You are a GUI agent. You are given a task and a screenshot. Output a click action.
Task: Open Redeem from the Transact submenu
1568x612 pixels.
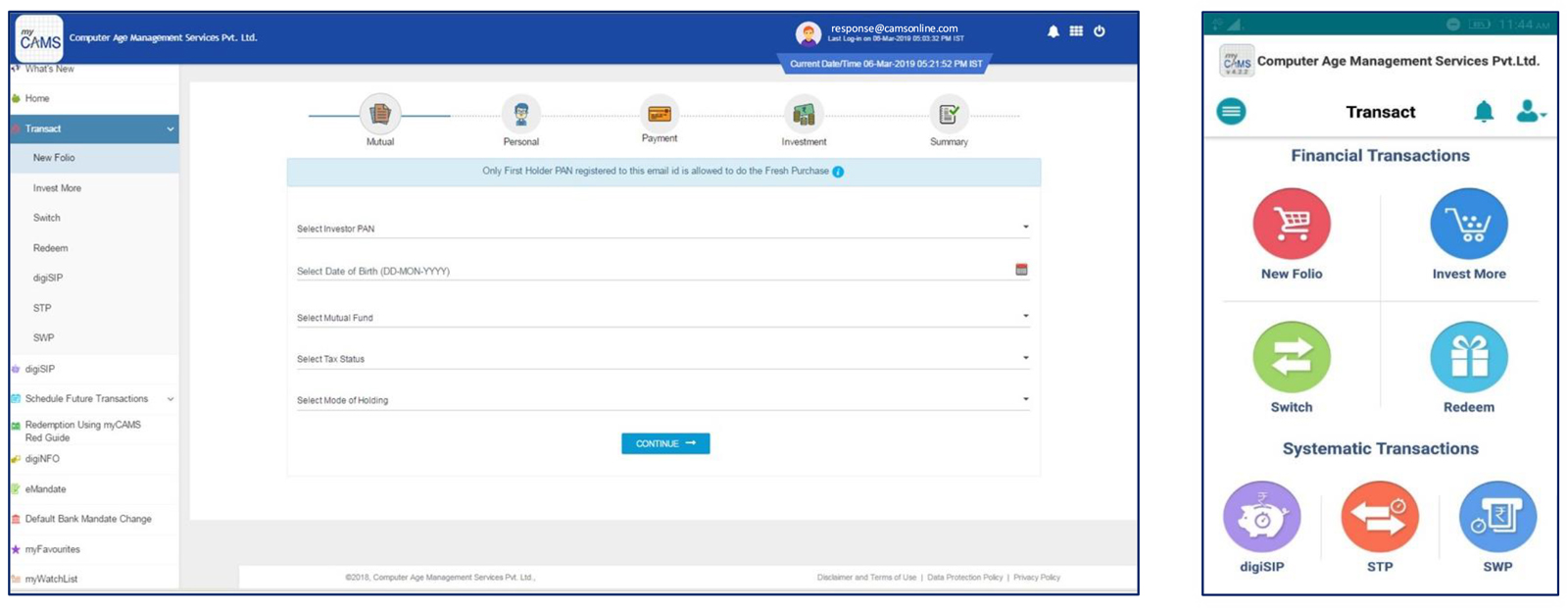50,248
